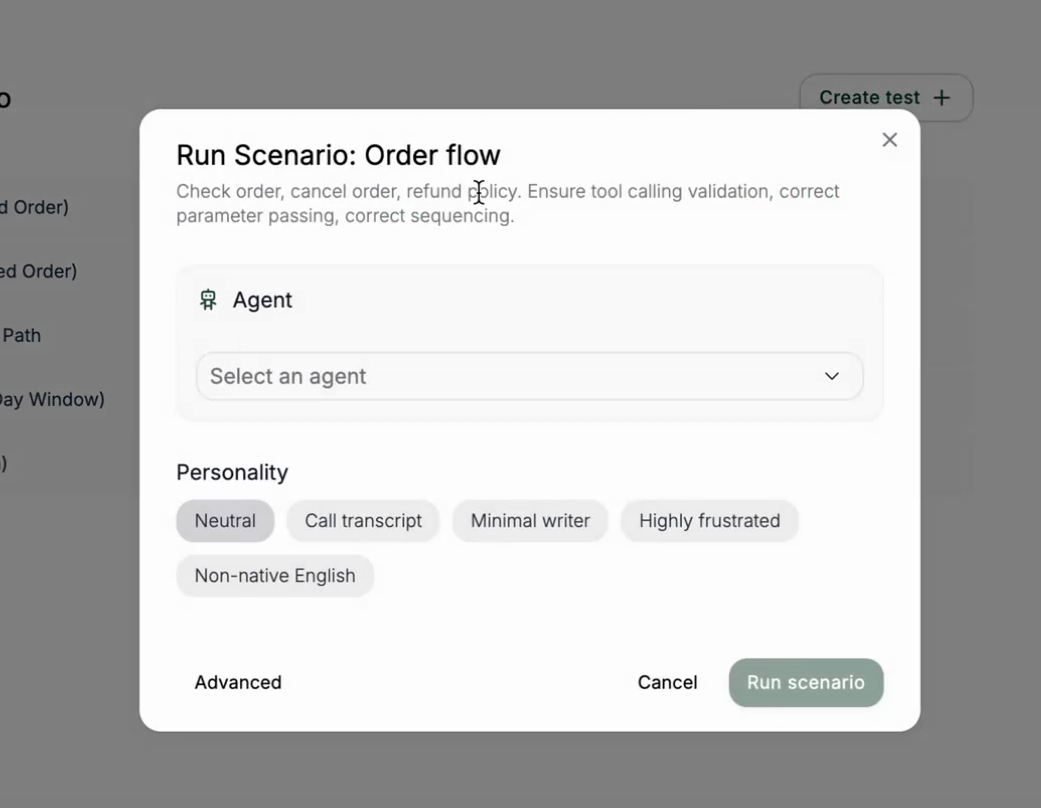This screenshot has height=808, width=1041.
Task: Click the plus icon on Create test
Action: [x=940, y=97]
